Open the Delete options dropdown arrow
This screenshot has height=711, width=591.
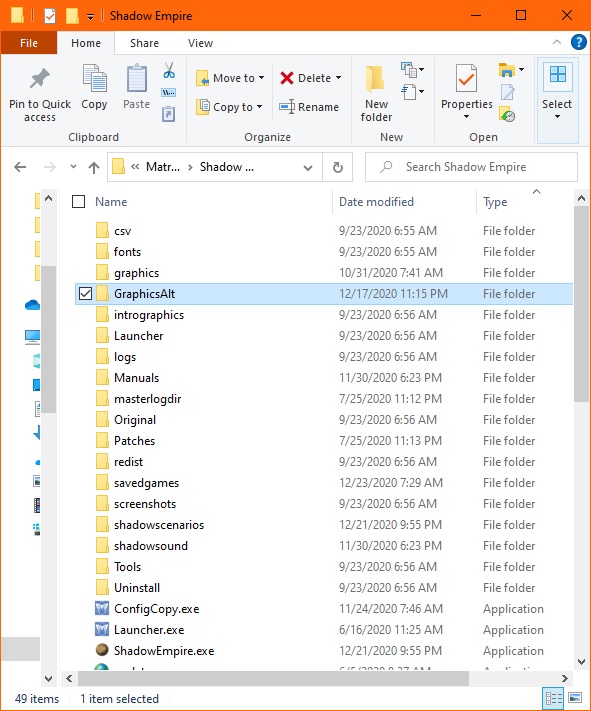click(x=339, y=78)
